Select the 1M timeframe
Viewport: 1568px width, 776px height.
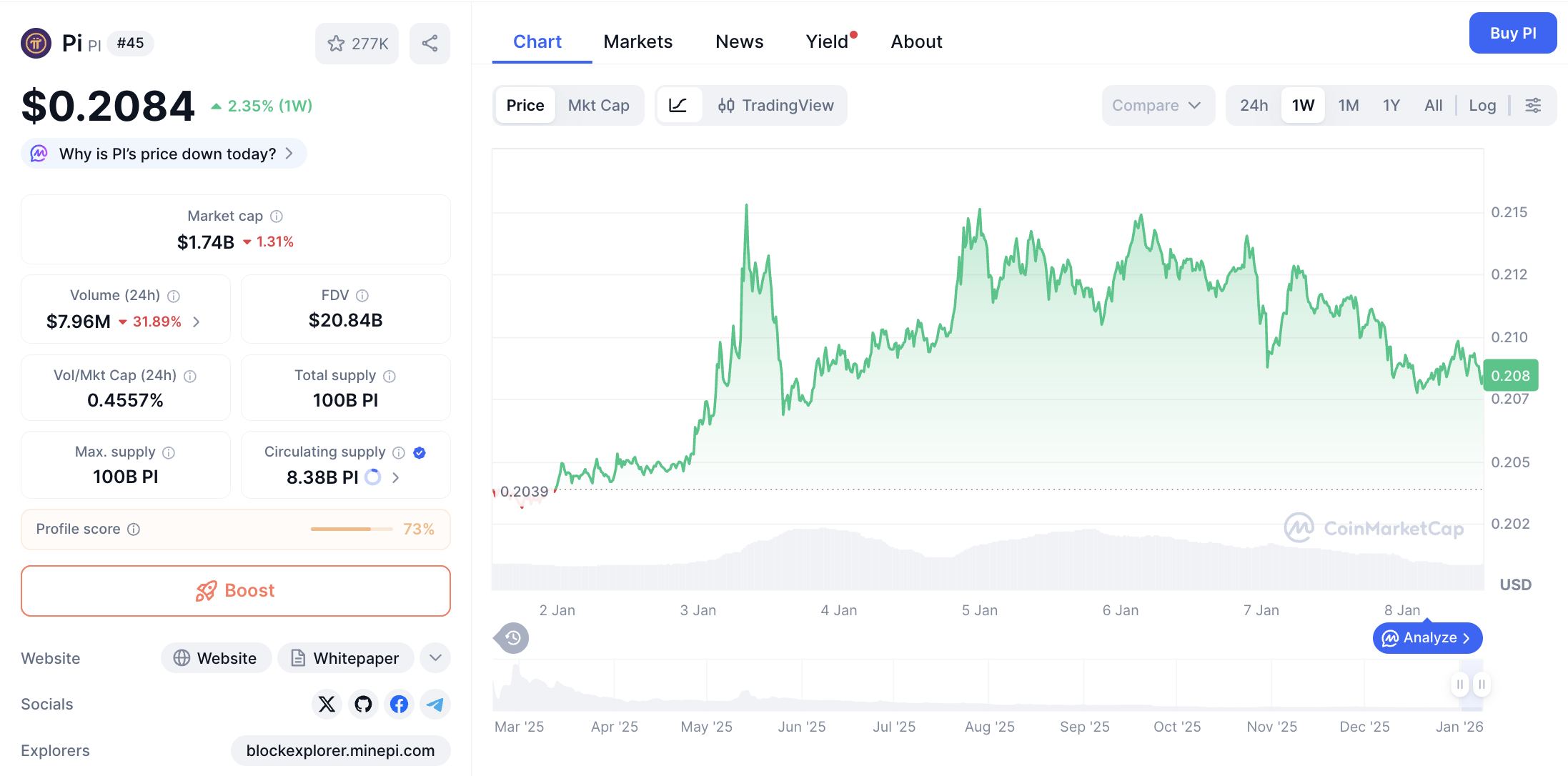click(1348, 105)
